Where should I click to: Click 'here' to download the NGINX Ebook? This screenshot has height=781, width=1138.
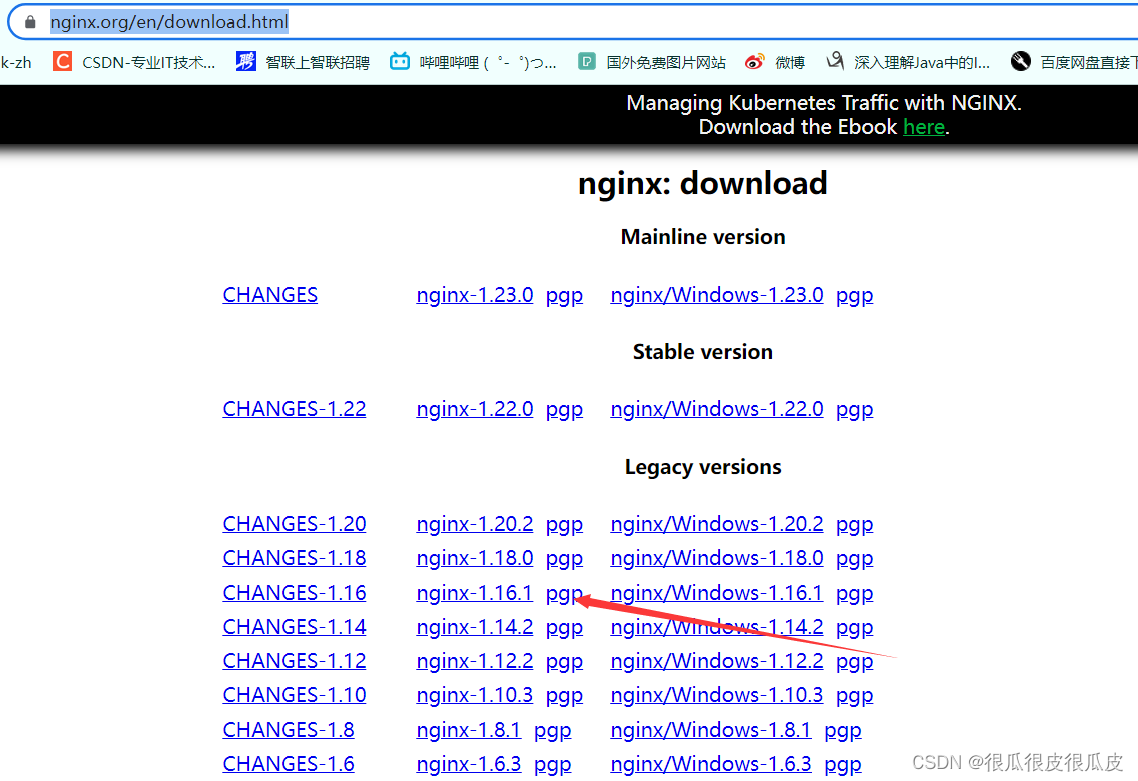923,127
